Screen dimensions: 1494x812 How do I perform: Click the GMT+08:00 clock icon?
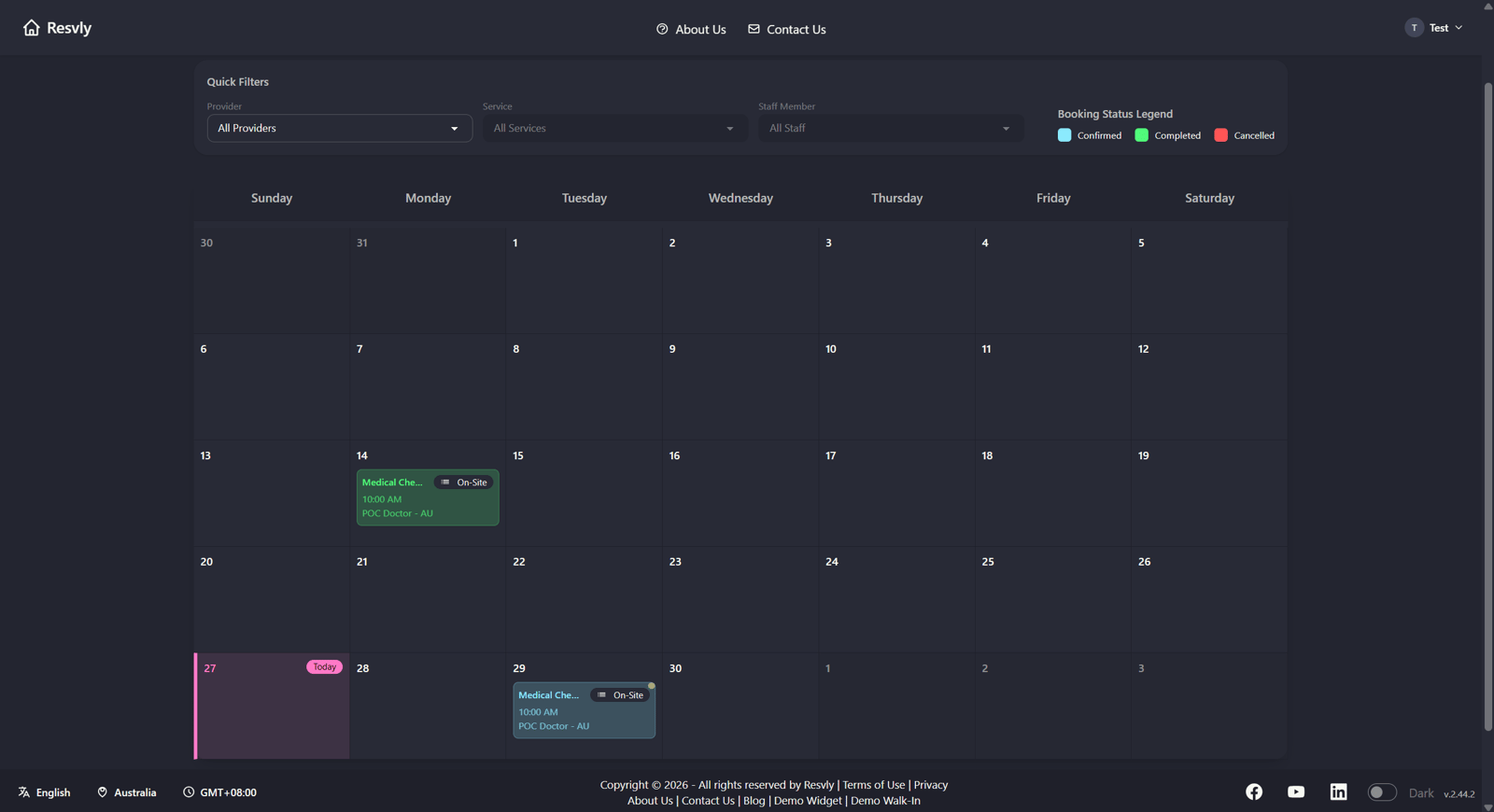189,792
